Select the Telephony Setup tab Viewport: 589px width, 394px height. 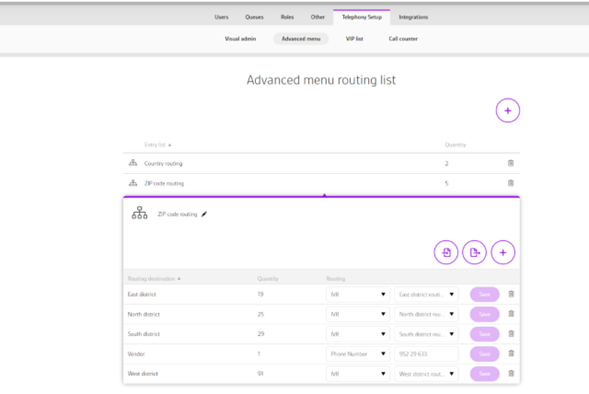pyautogui.click(x=362, y=17)
